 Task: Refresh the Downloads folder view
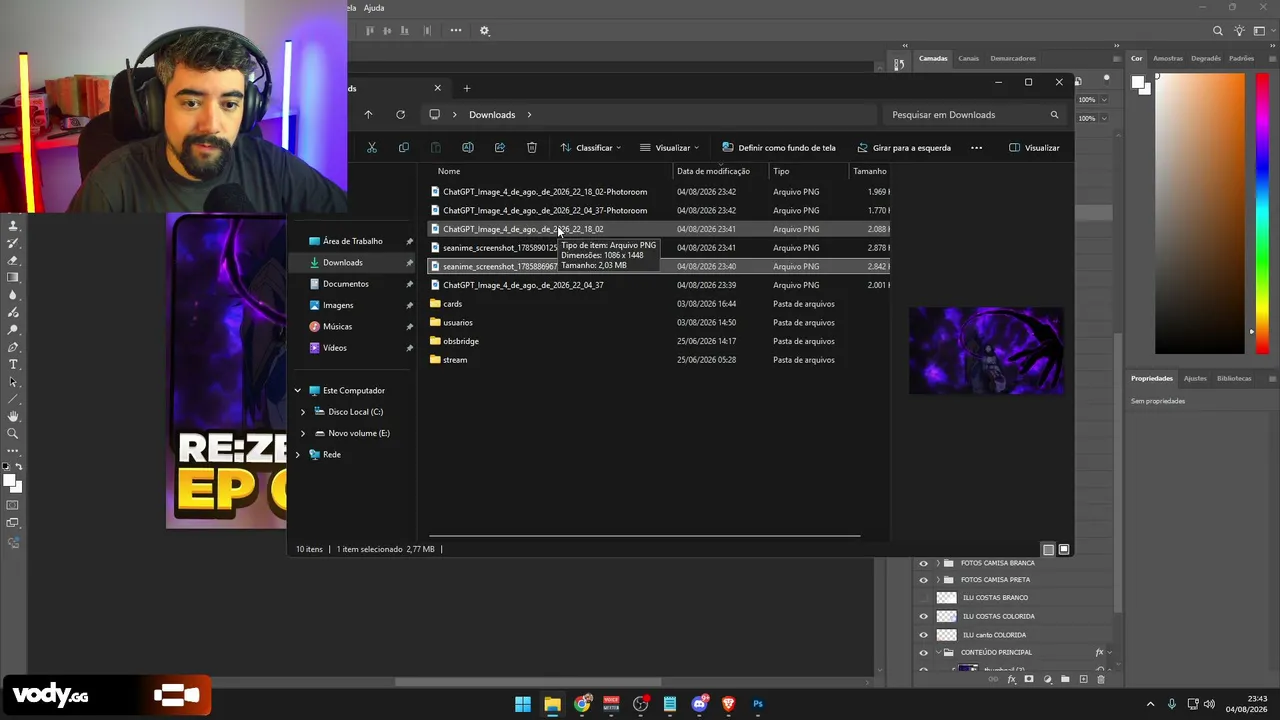(401, 115)
